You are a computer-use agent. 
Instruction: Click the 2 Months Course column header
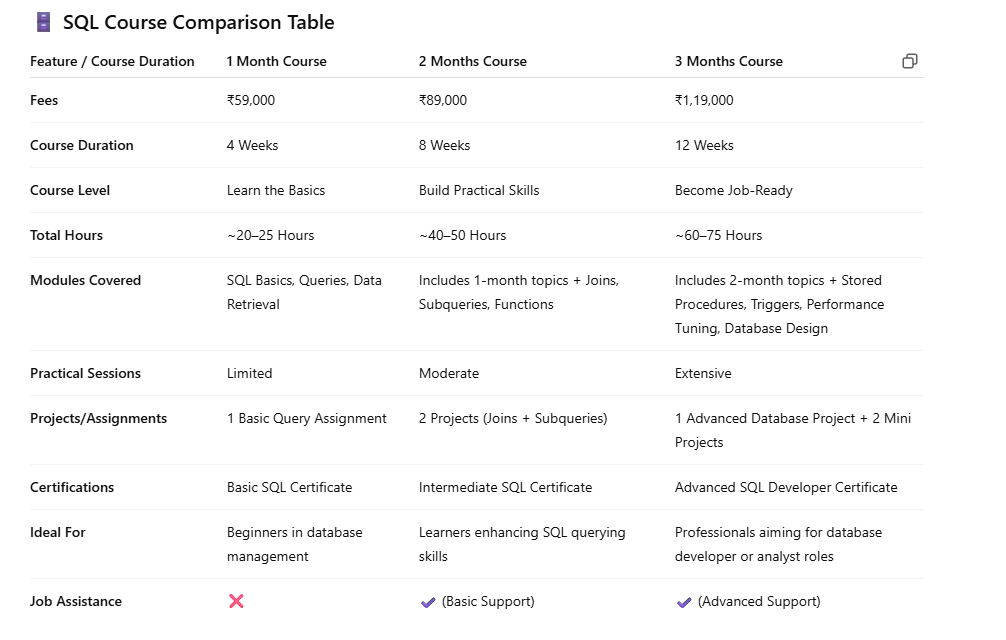tap(472, 61)
